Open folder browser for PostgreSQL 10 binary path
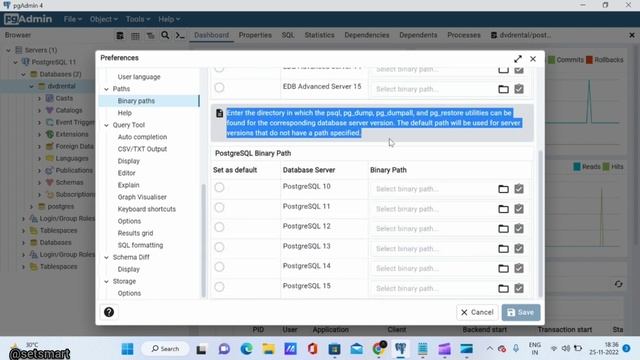Screen dimensions: 640x360 pyautogui.click(x=503, y=189)
